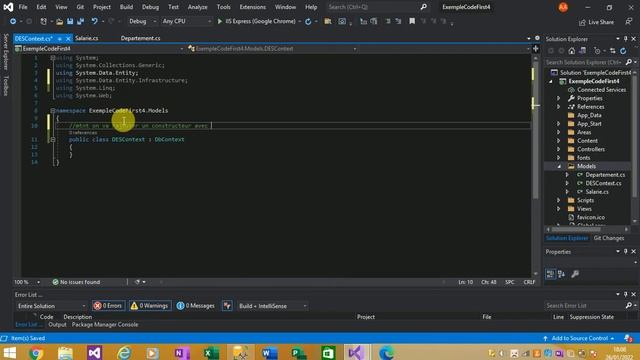Click the Live Share icon

click(582, 22)
